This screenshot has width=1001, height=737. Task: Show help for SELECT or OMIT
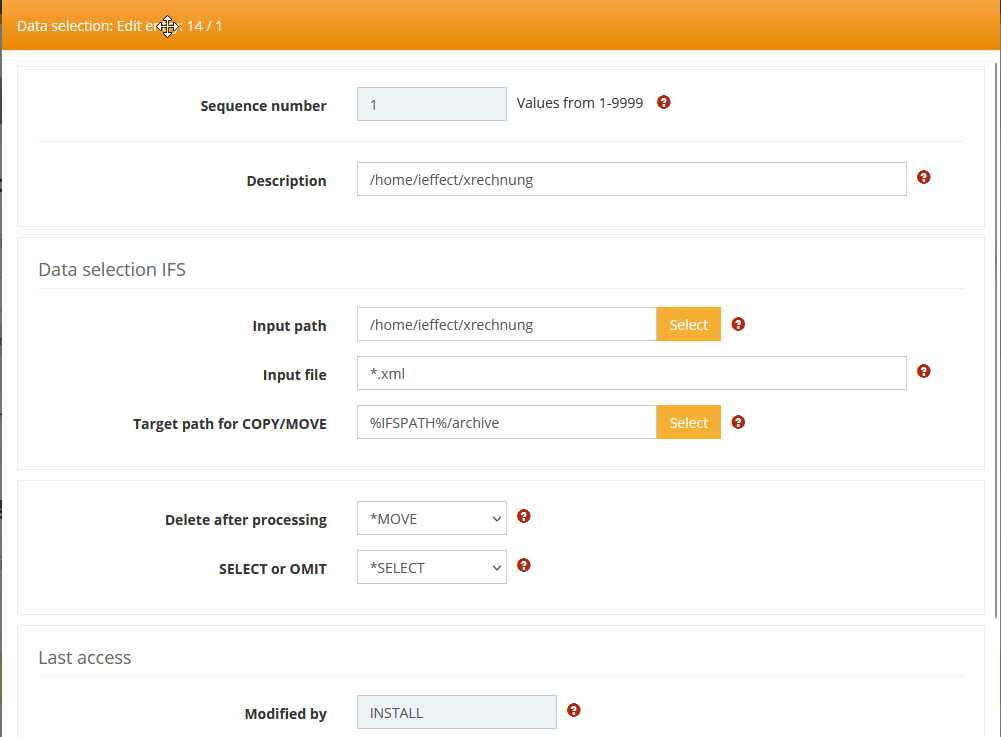pos(524,565)
